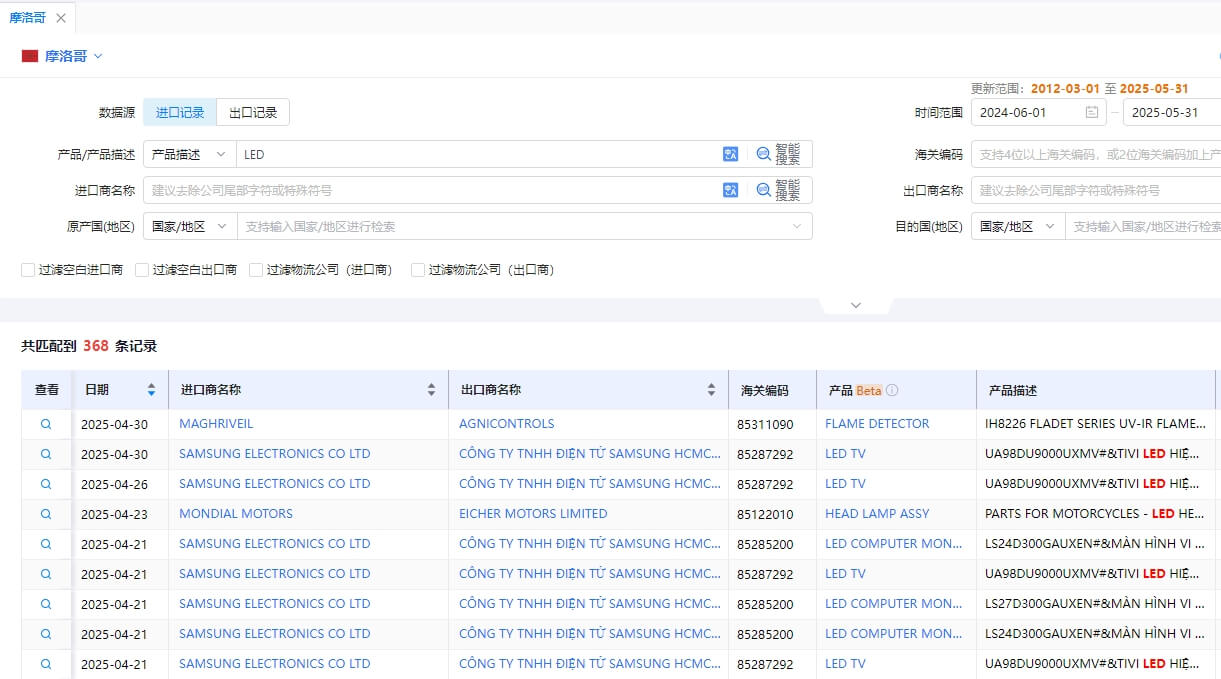Check 过滤空白出口商 checkbox
Viewport: 1221px width, 679px height.
click(x=142, y=270)
